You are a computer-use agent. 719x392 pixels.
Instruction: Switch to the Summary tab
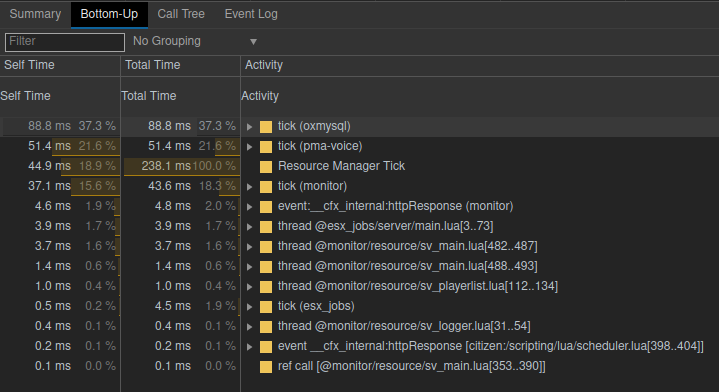[x=35, y=14]
